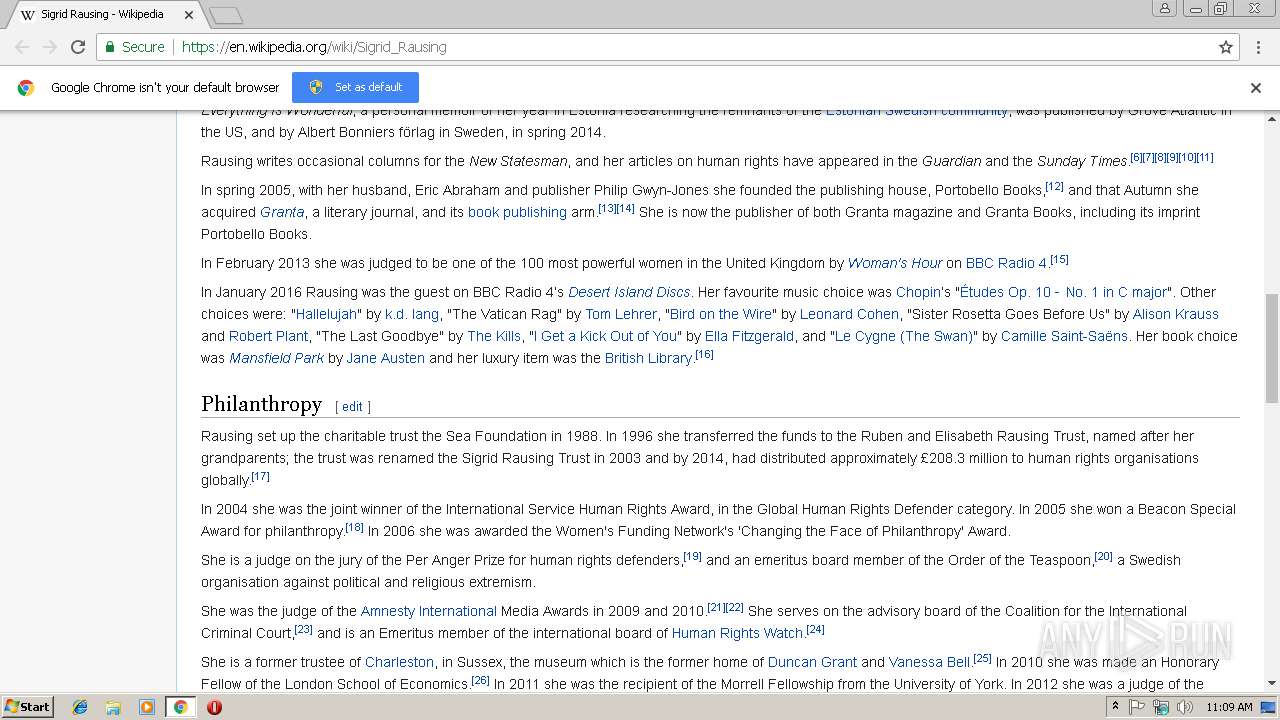The width and height of the screenshot is (1280, 720).
Task: Open the Desert Island Discs link
Action: [629, 292]
